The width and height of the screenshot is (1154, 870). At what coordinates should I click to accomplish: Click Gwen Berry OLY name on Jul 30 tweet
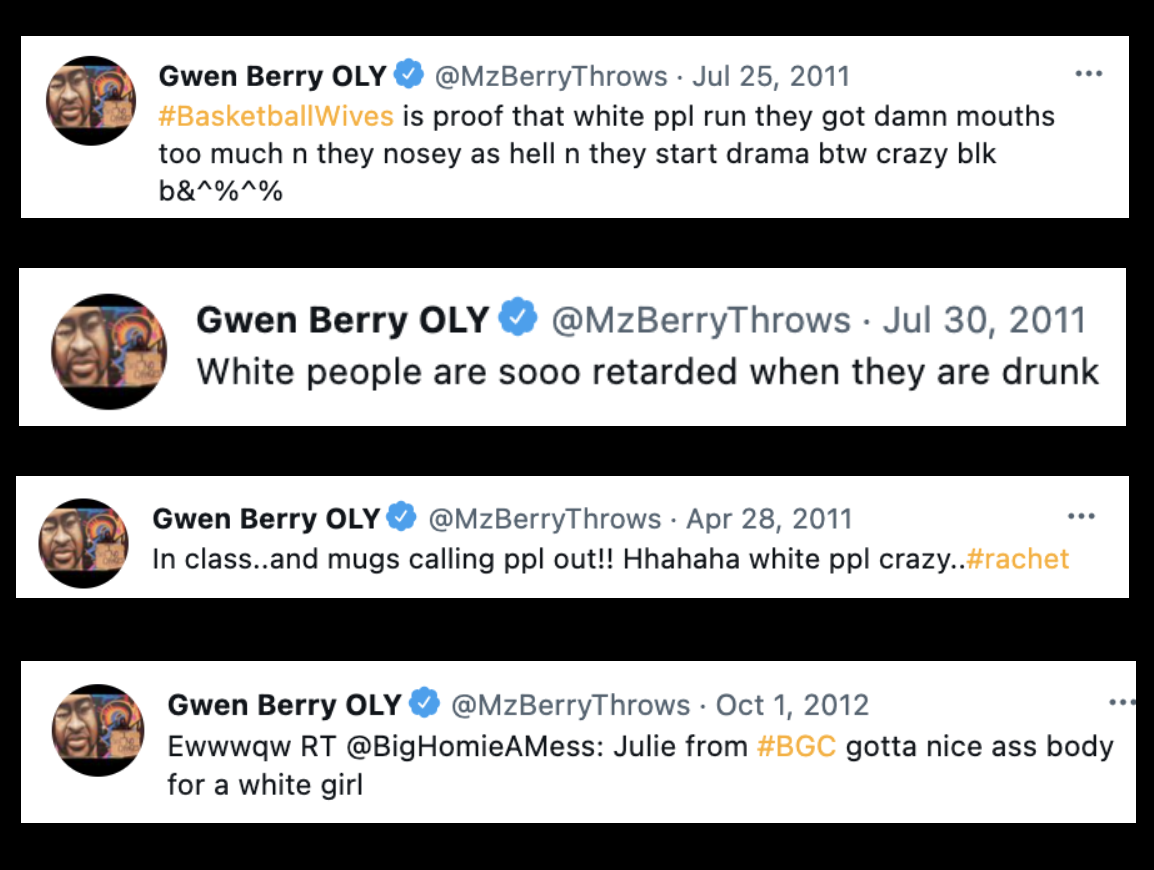(x=342, y=319)
